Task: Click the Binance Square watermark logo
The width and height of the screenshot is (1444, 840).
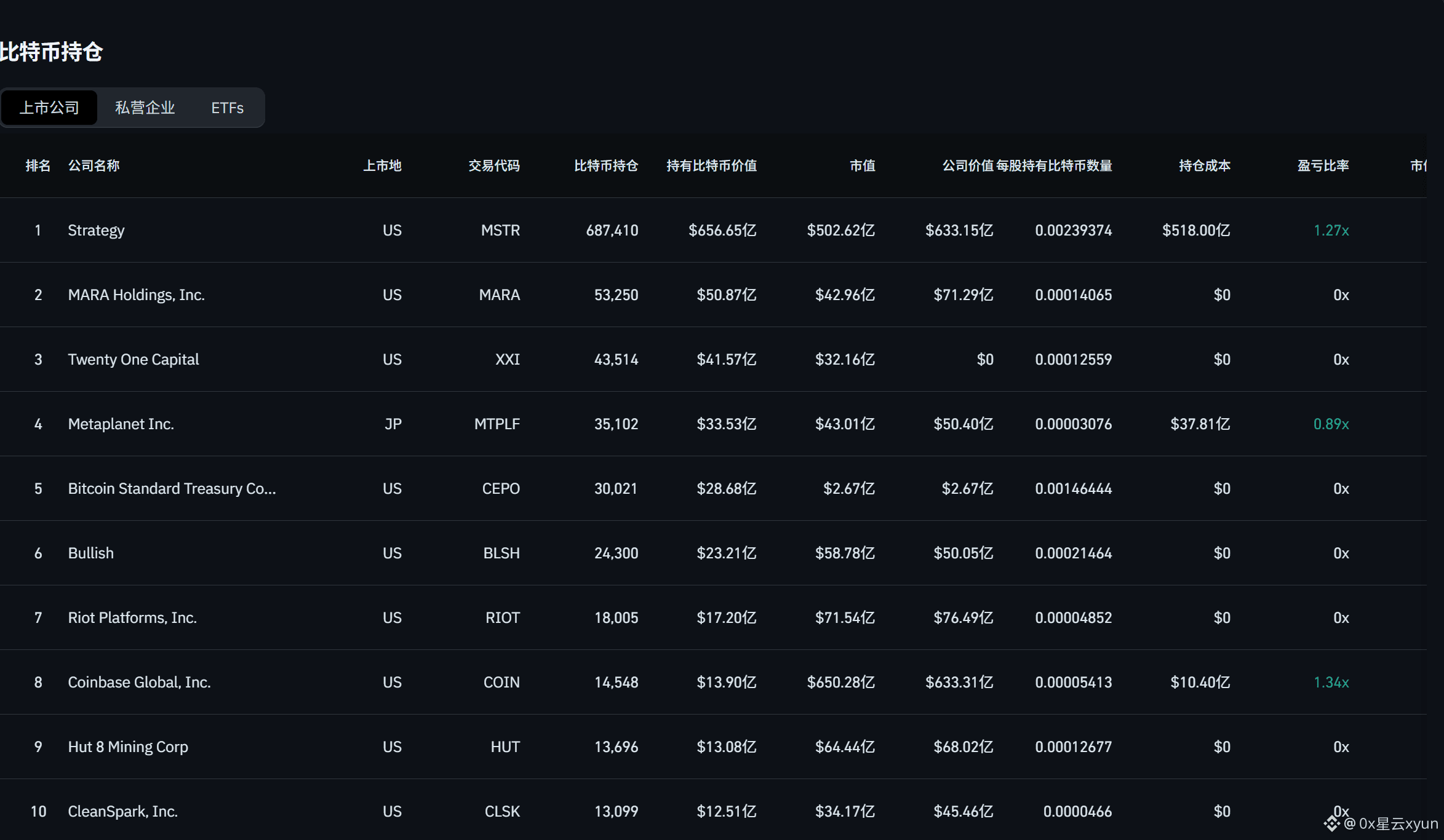Action: pyautogui.click(x=1331, y=823)
